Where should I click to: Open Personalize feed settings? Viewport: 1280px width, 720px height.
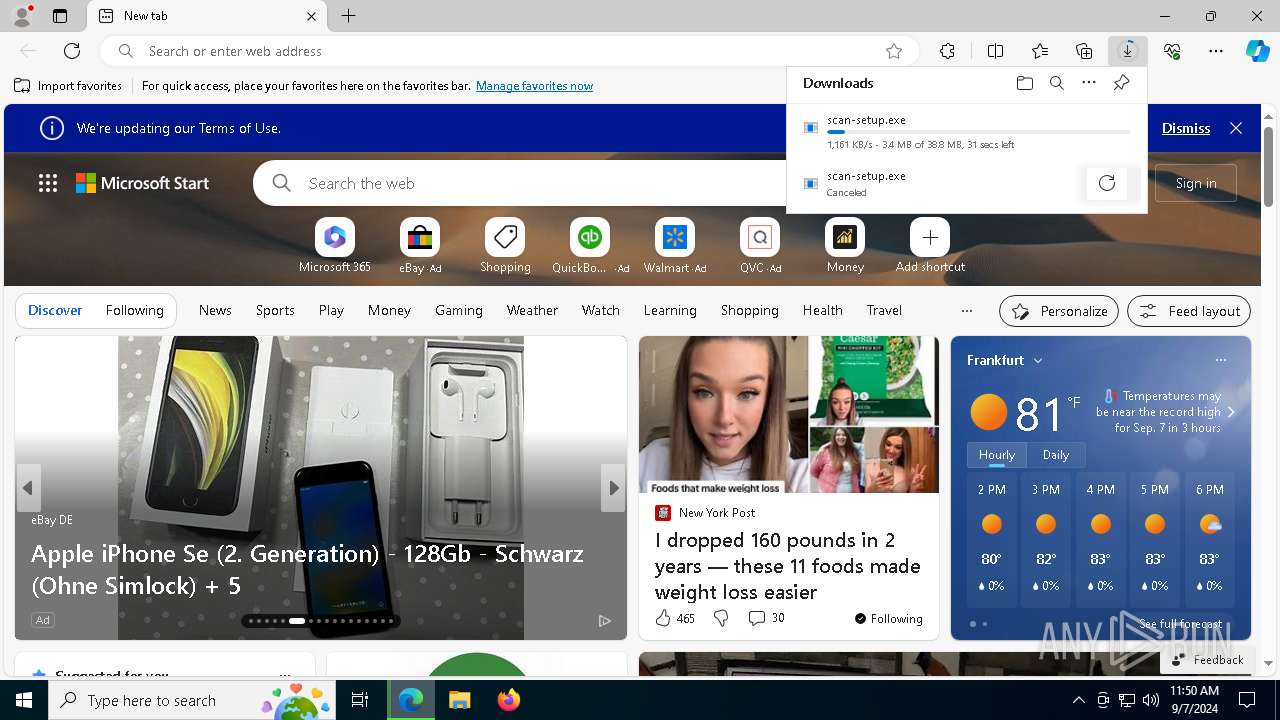[x=1059, y=311]
